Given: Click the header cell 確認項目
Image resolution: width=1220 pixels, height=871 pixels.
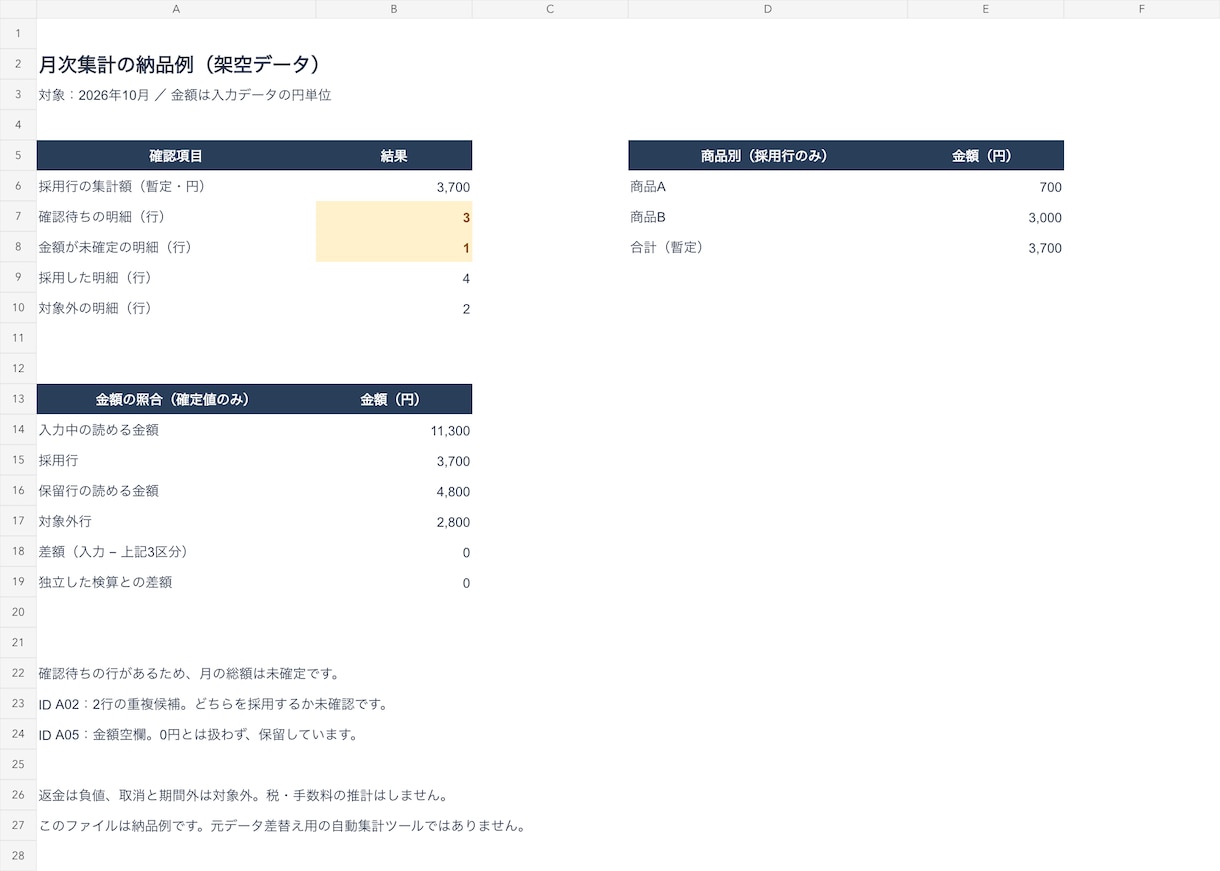Looking at the screenshot, I should [x=176, y=155].
